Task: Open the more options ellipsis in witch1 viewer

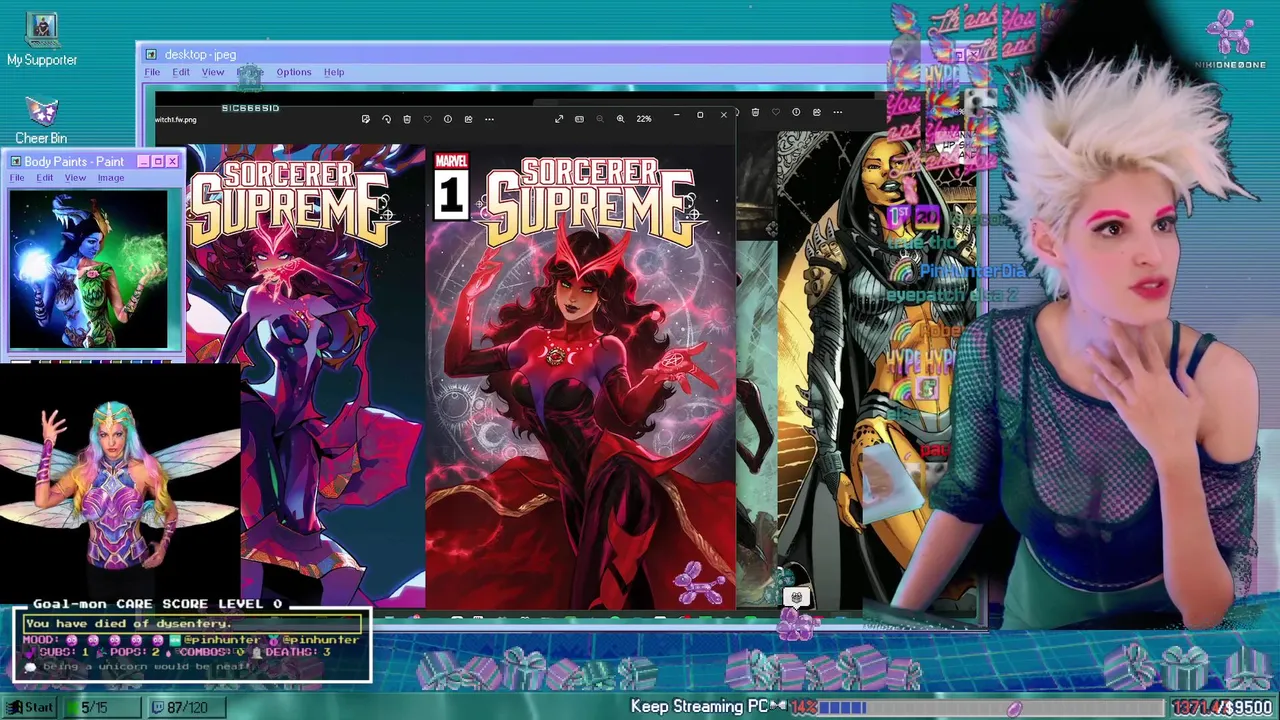Action: pos(489,119)
